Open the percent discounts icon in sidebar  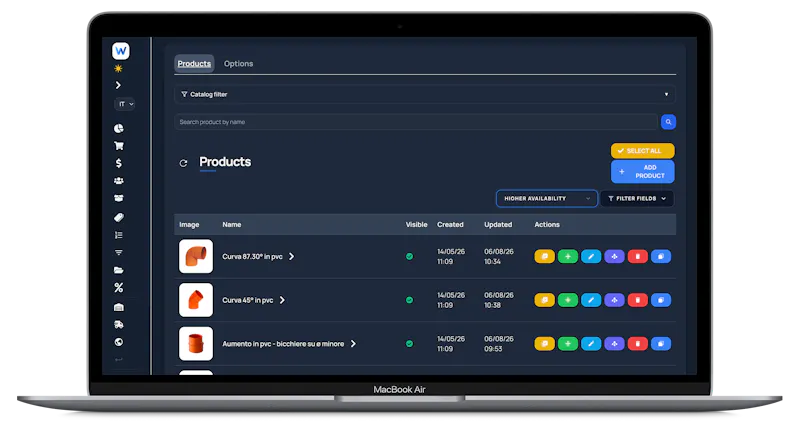[119, 288]
